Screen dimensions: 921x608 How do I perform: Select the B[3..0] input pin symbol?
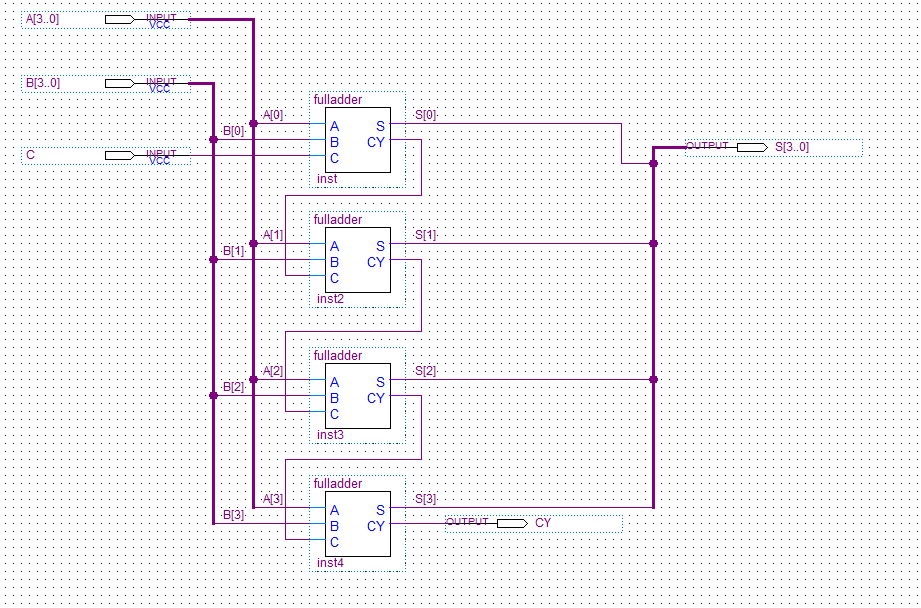[x=106, y=83]
